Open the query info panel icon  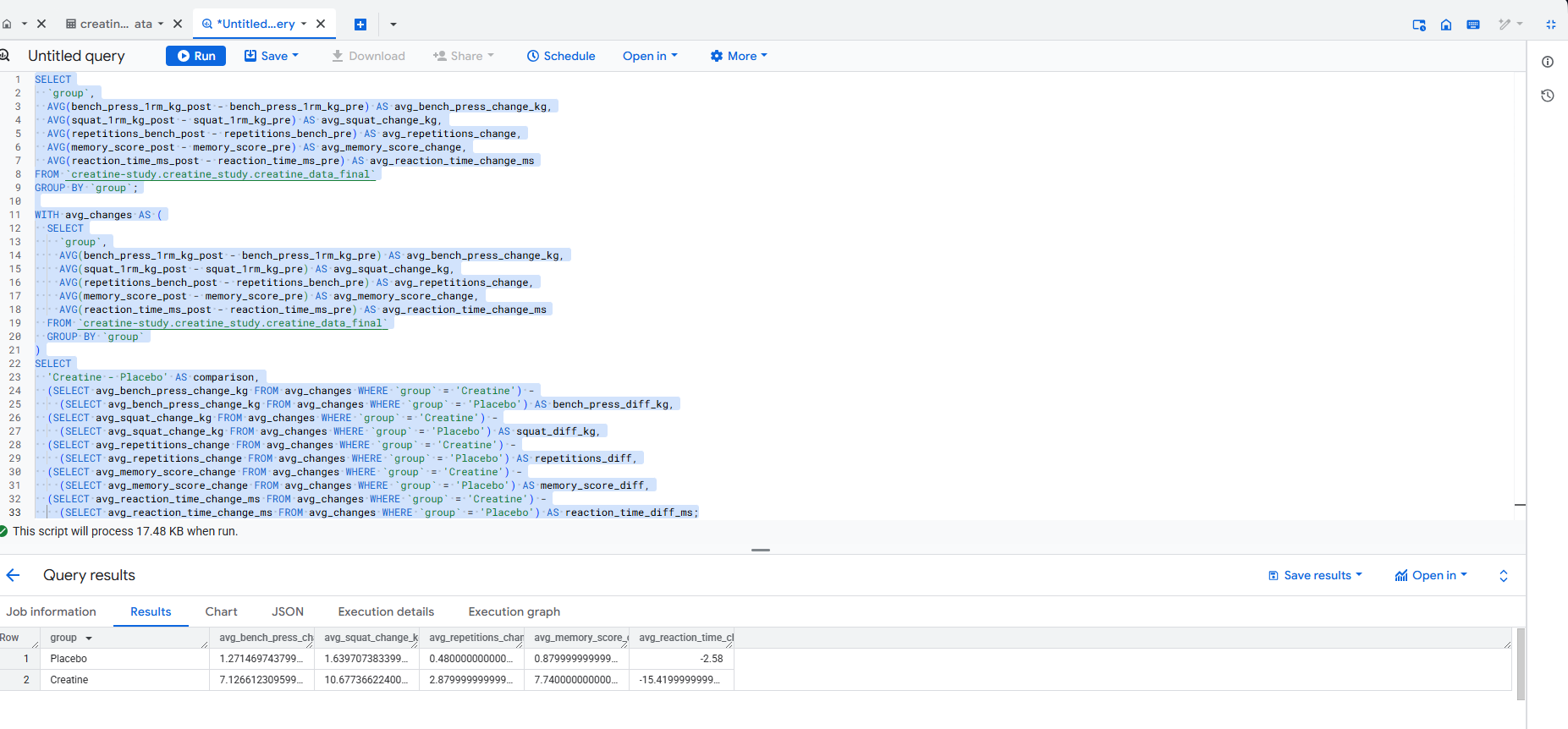(1547, 62)
